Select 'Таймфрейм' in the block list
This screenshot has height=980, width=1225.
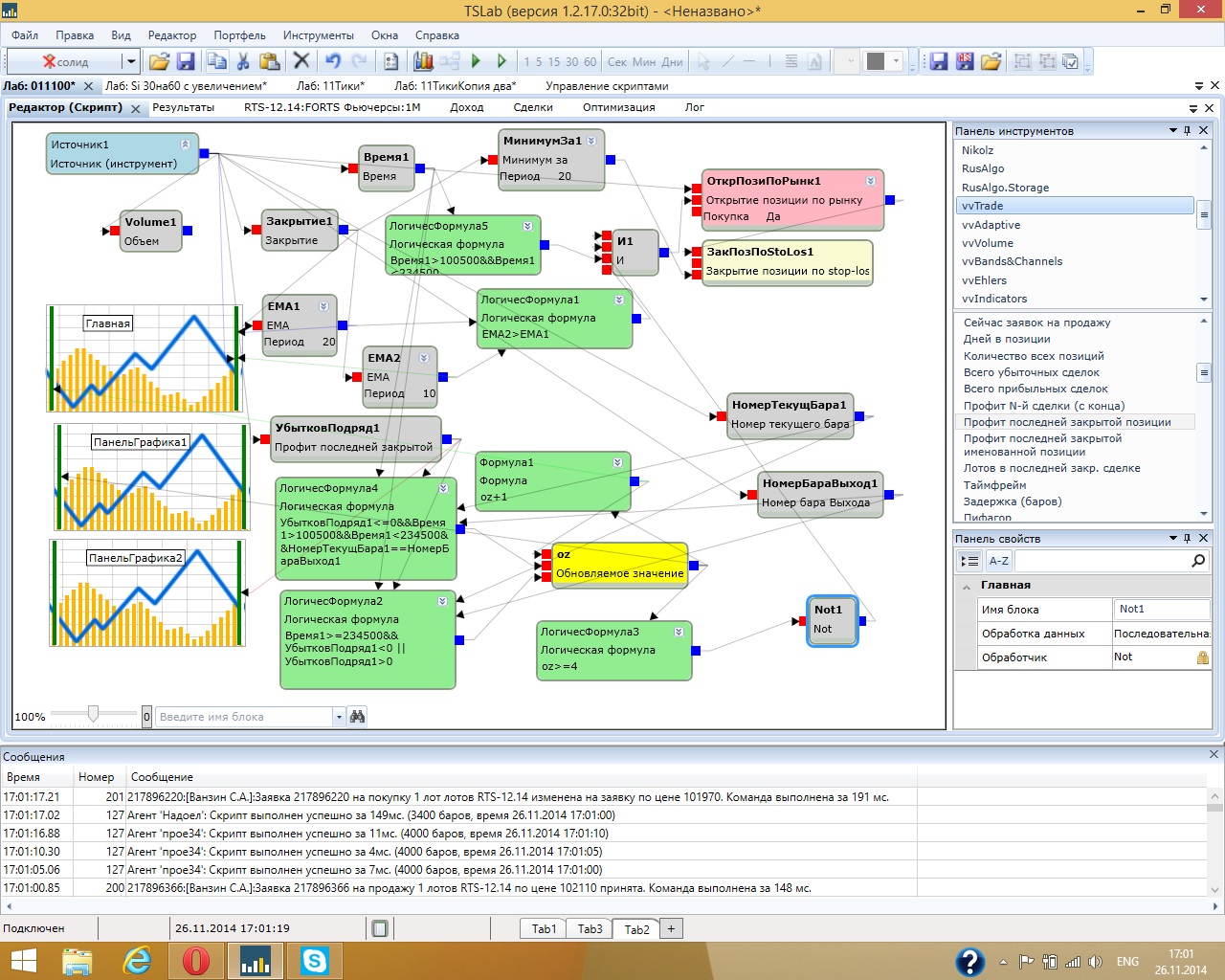[x=994, y=485]
